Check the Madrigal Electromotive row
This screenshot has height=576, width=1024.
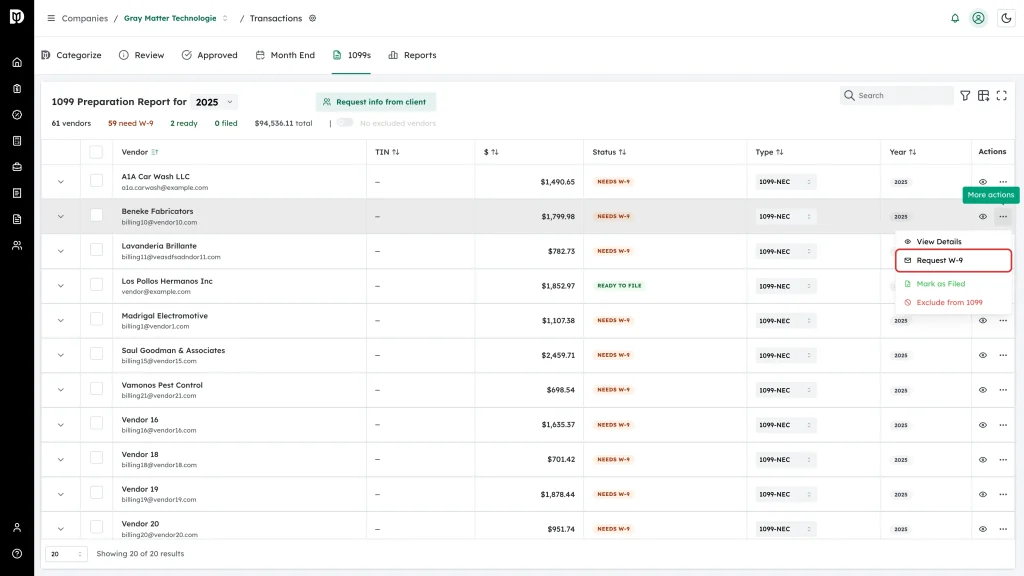tap(96, 319)
